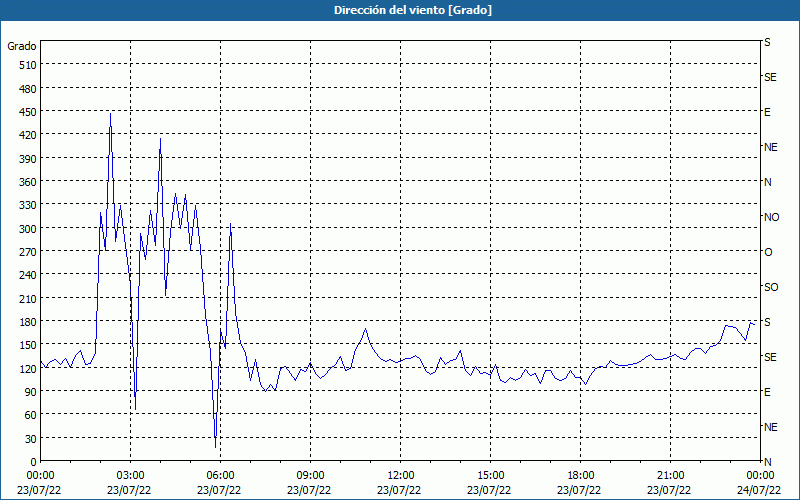
Task: Select the 00:00 label above date 24/07/22
Action: click(x=760, y=476)
